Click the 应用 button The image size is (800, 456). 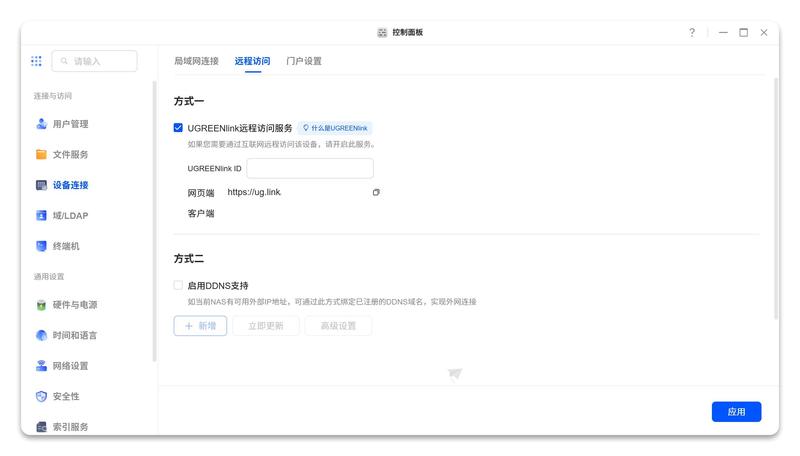click(736, 412)
